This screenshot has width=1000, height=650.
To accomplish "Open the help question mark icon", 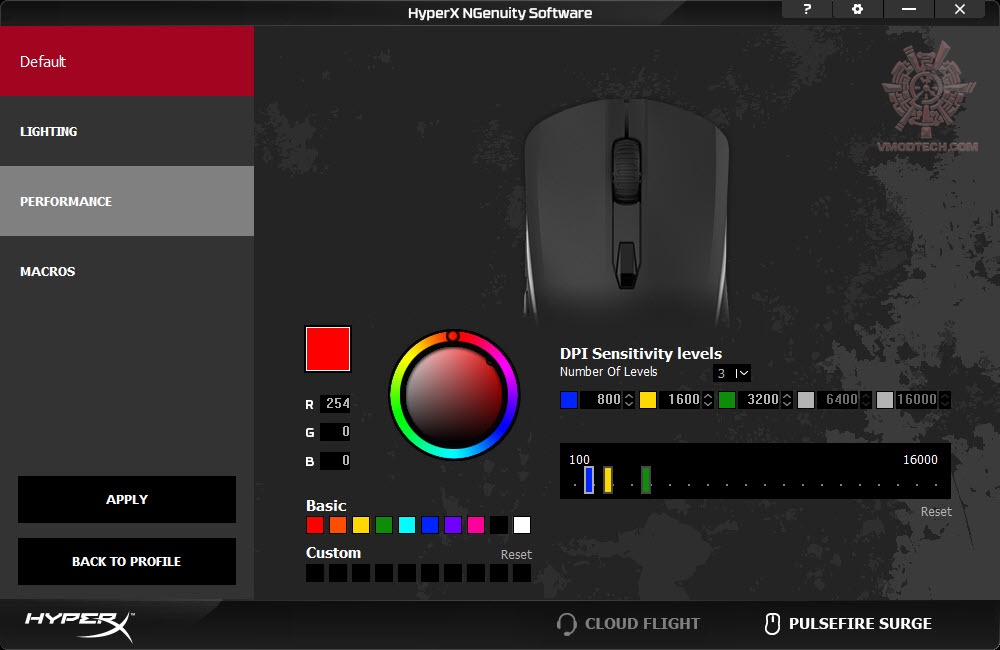I will [x=807, y=9].
